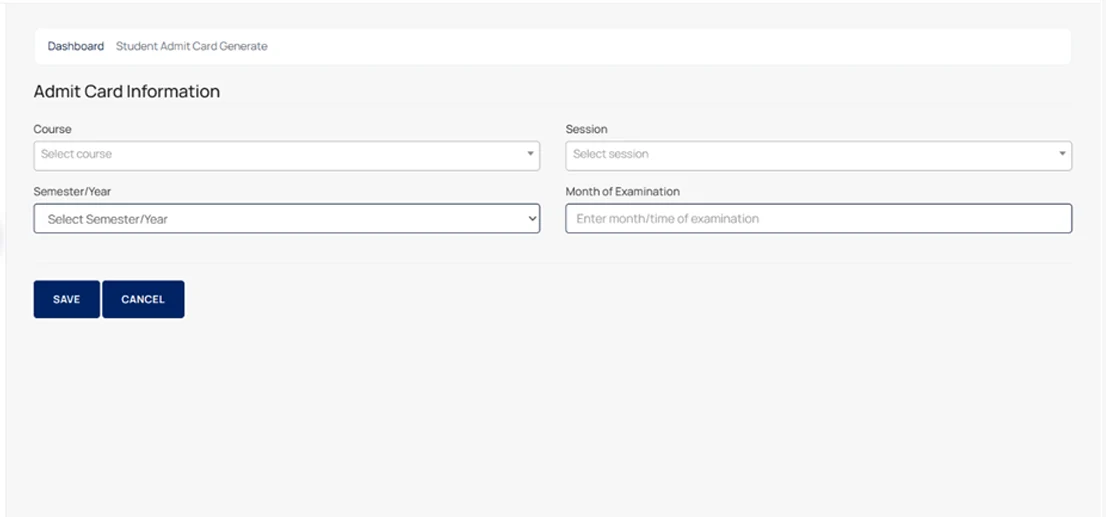1106x517 pixels.
Task: Click the Admit Card Information heading
Action: pyautogui.click(x=127, y=92)
